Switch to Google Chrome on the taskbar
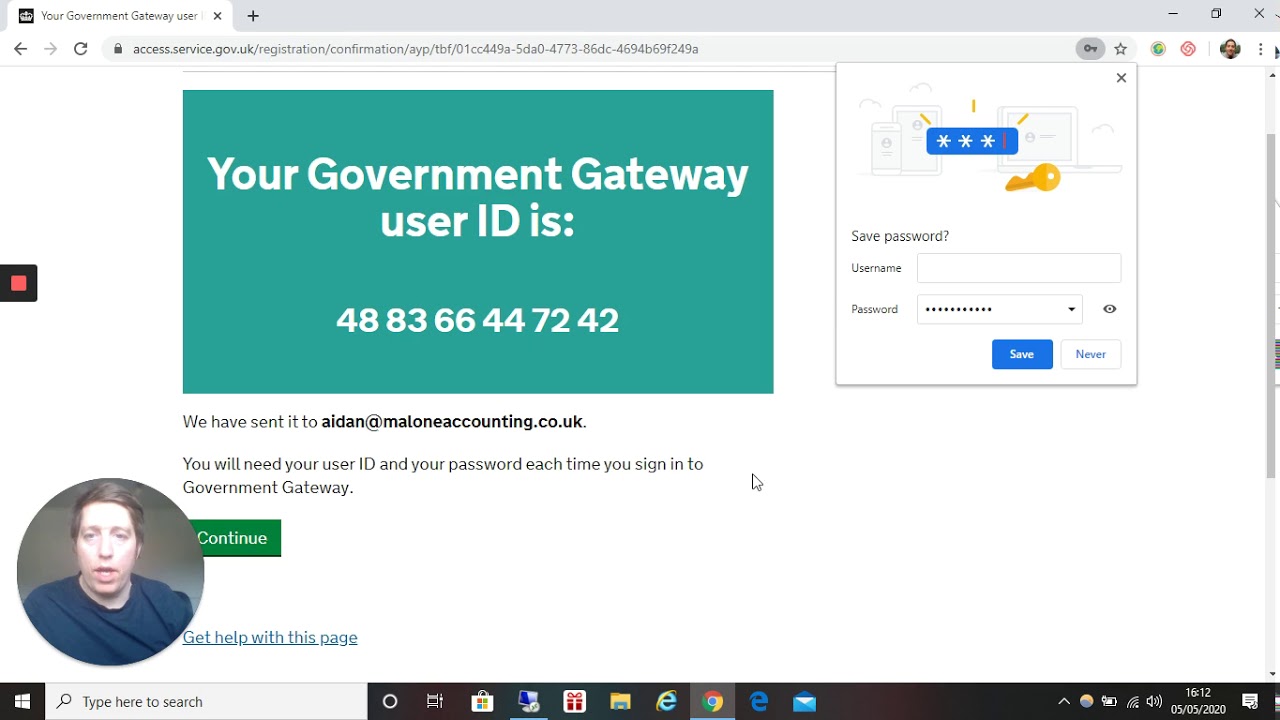The image size is (1280, 720). pyautogui.click(x=712, y=701)
